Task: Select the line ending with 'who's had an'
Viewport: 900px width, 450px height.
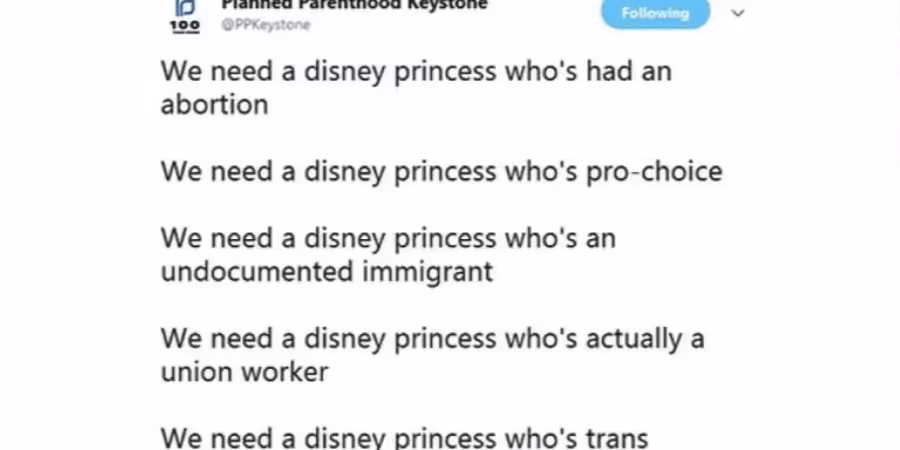Action: [416, 72]
